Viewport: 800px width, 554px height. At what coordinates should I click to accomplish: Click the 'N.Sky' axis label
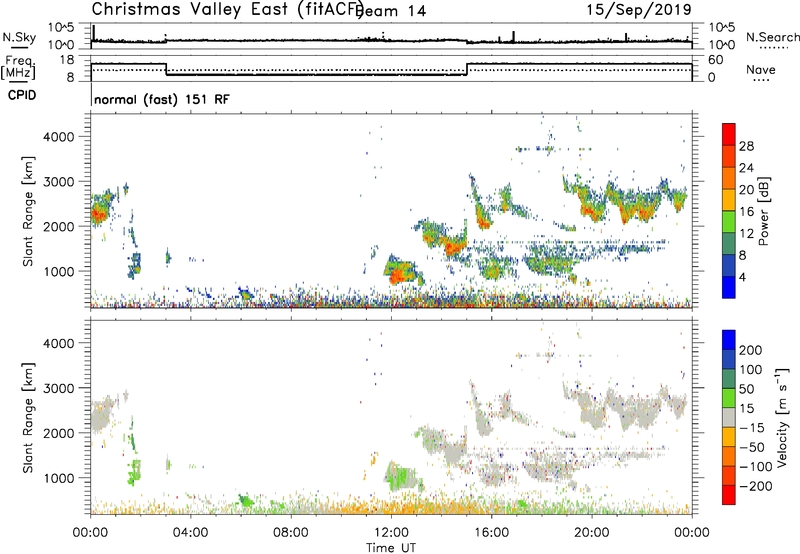(x=19, y=37)
